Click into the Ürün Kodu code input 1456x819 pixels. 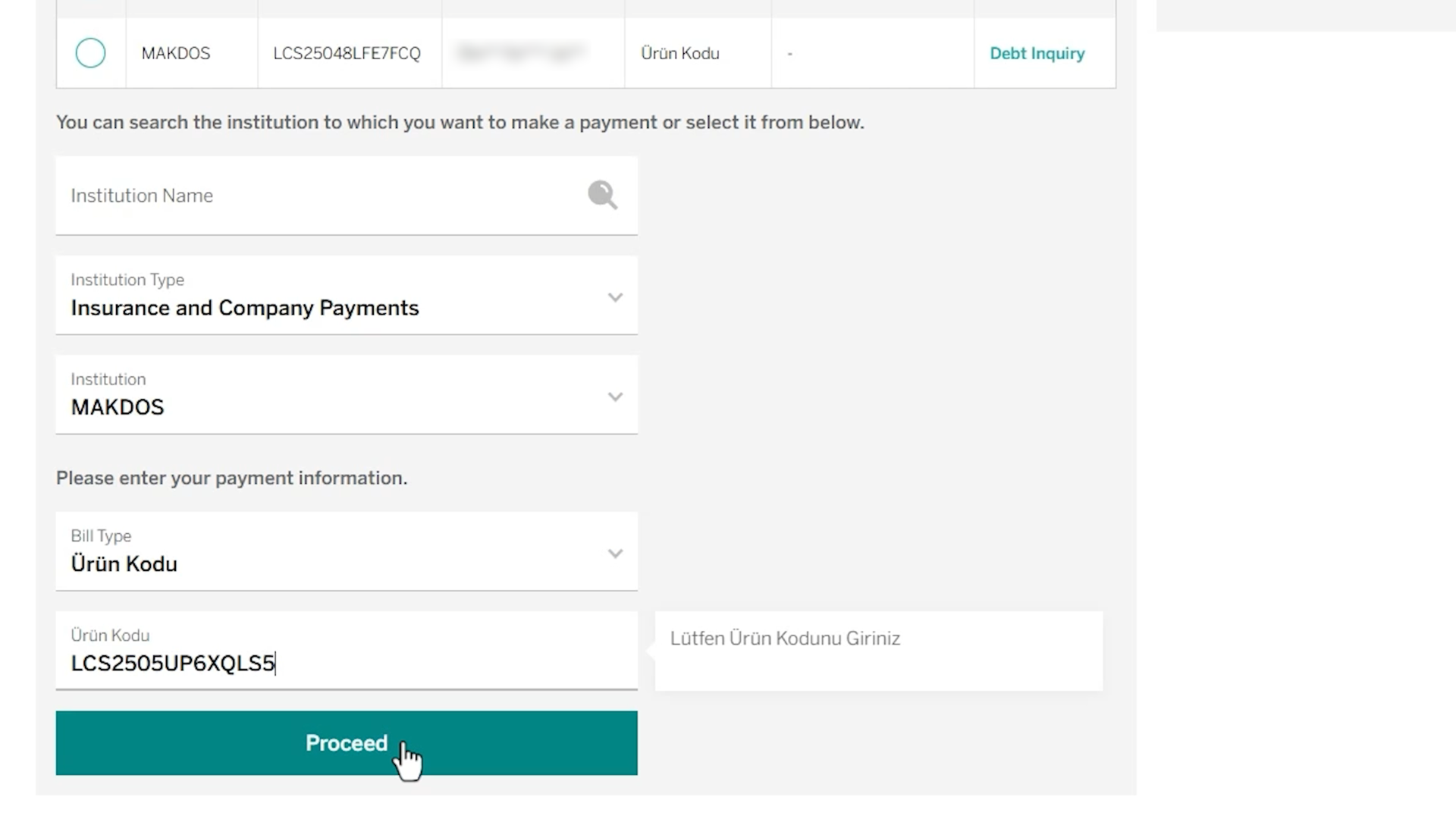[347, 651]
